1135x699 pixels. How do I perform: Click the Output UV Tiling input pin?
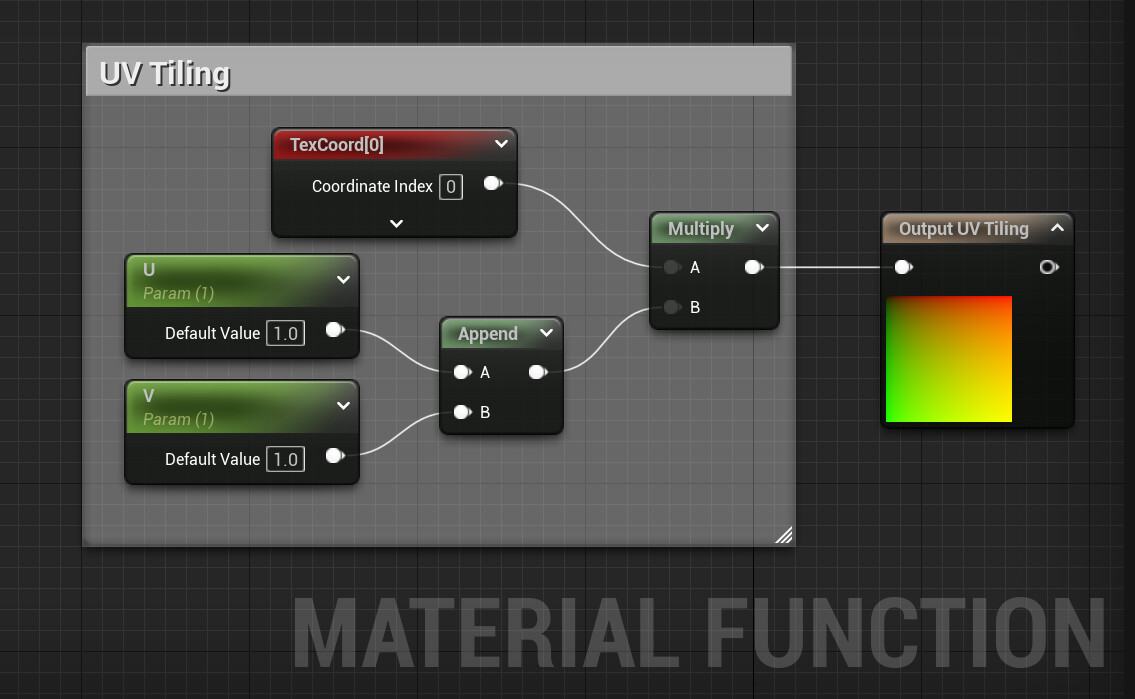(x=903, y=267)
